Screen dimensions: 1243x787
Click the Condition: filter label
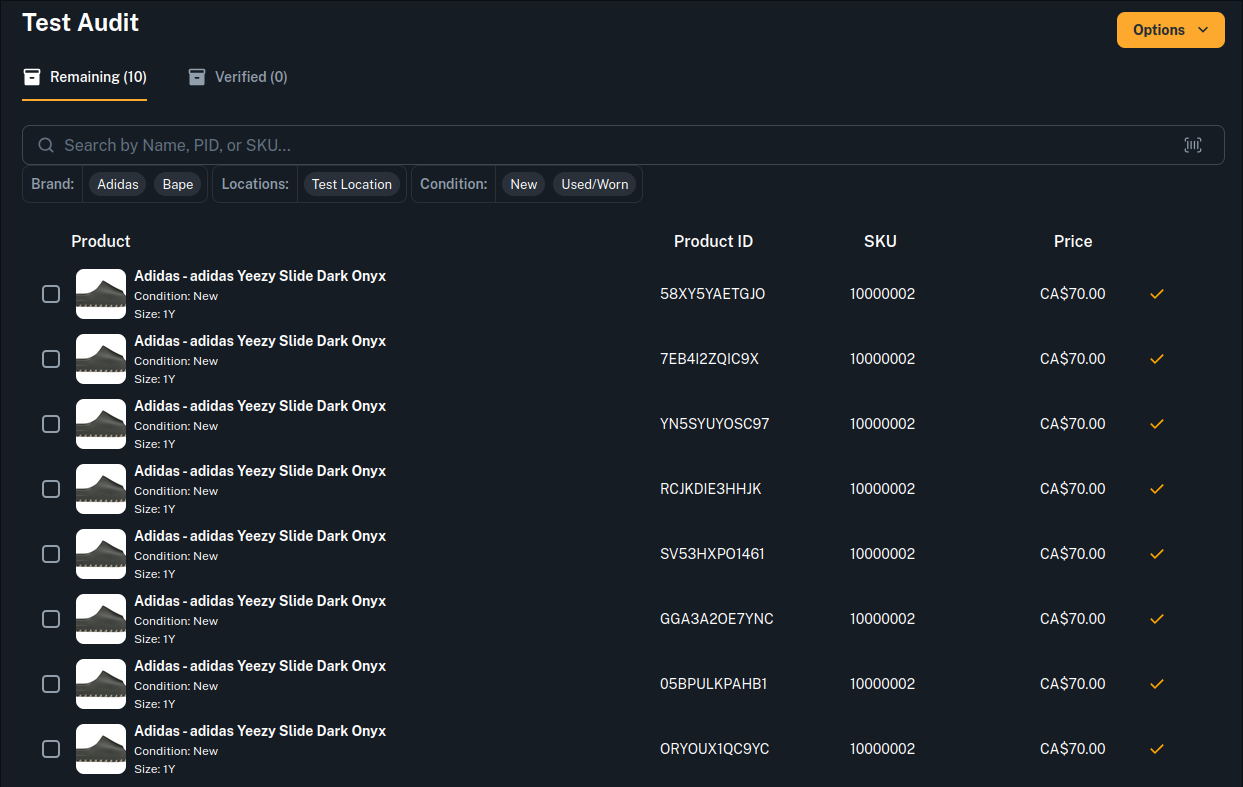[454, 184]
